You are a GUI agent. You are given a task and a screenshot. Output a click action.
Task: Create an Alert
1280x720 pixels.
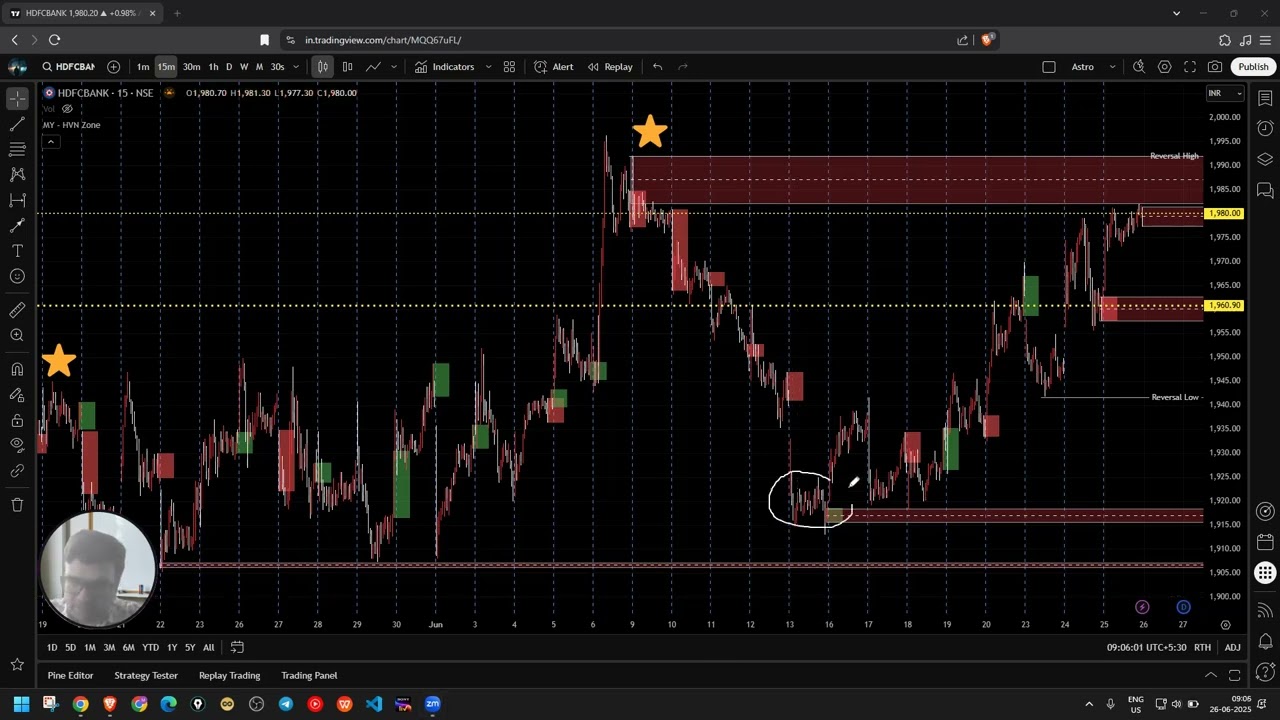[x=554, y=67]
